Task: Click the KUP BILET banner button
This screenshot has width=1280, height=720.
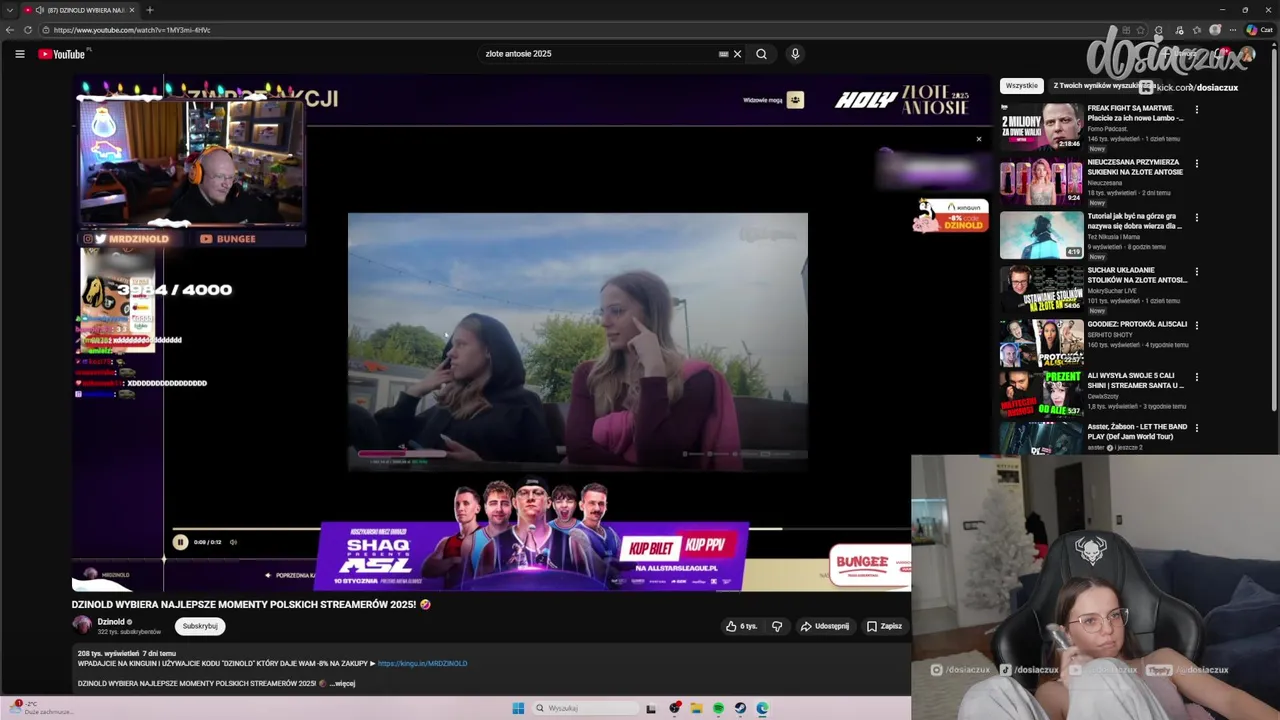Action: click(x=650, y=547)
